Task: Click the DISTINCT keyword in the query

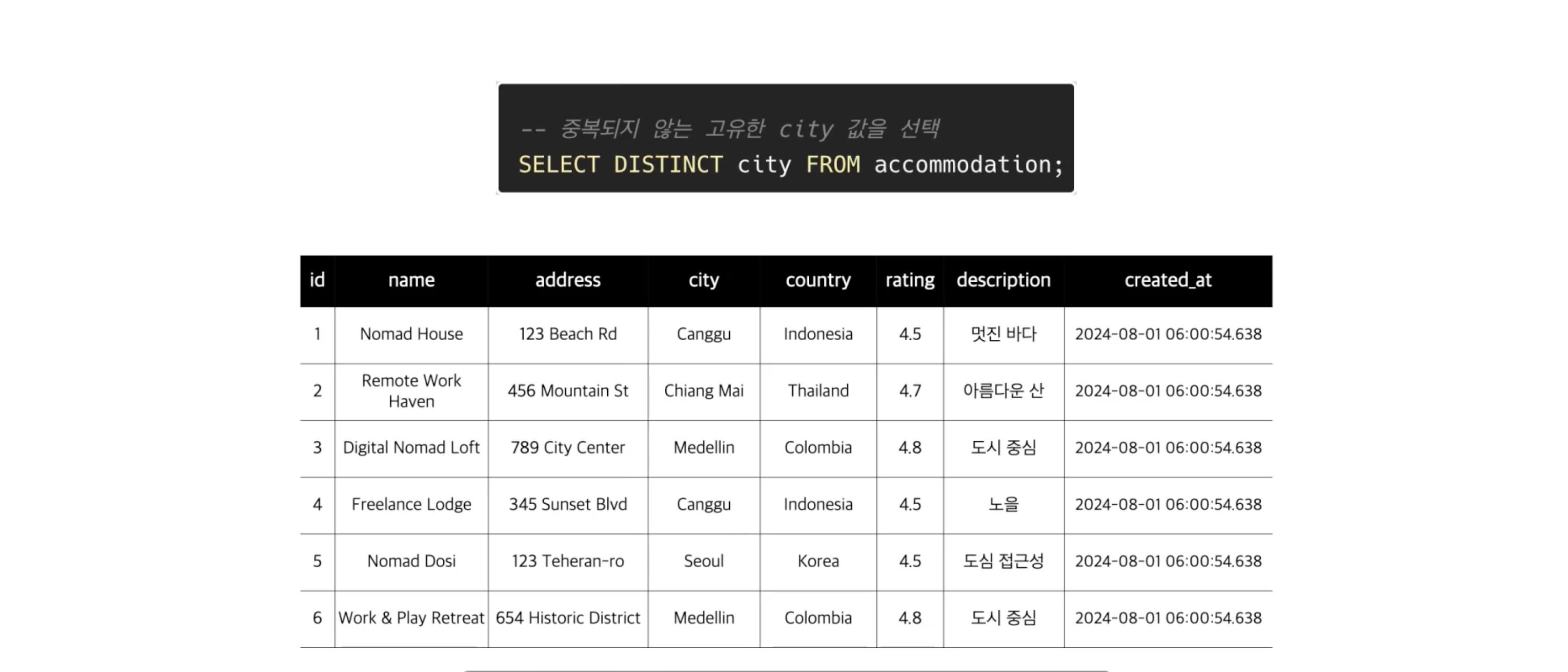Action: coord(668,164)
